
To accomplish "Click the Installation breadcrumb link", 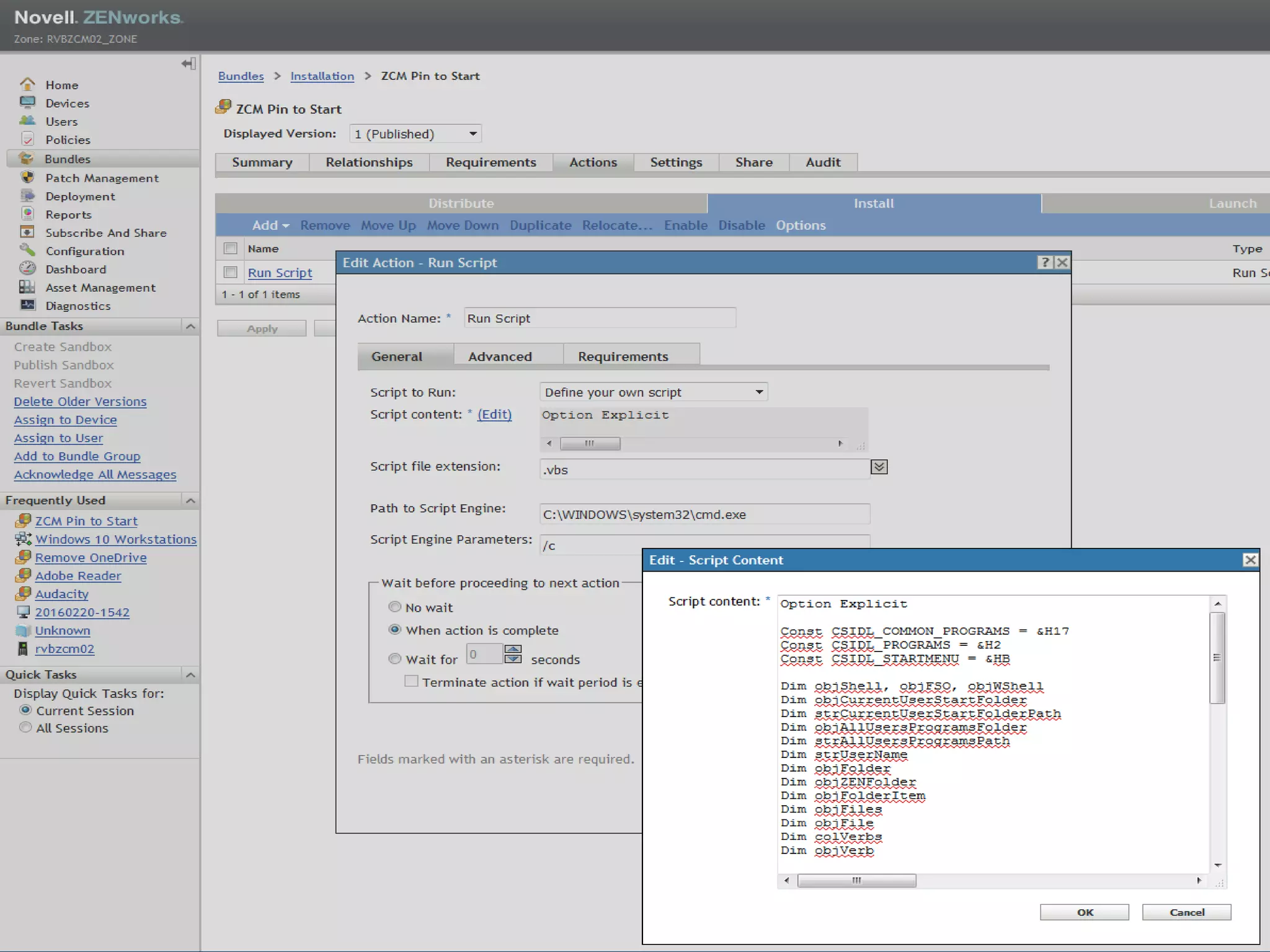I will [322, 76].
